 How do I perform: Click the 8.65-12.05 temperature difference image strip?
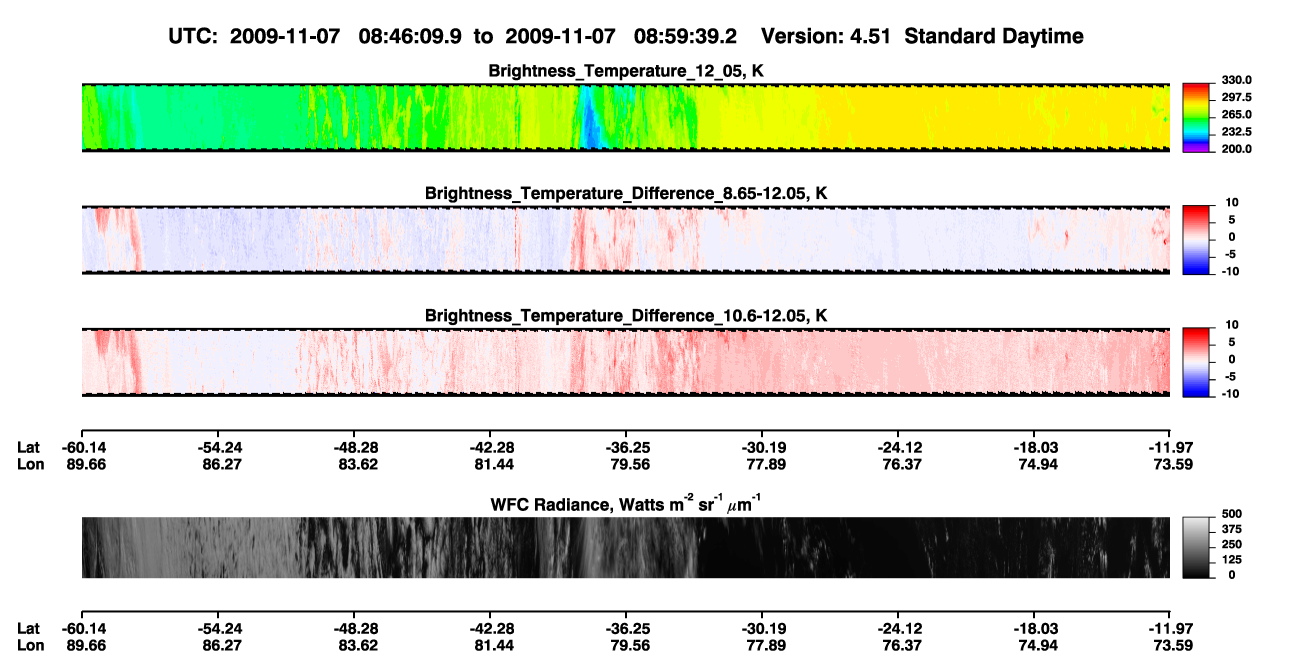pyautogui.click(x=625, y=239)
